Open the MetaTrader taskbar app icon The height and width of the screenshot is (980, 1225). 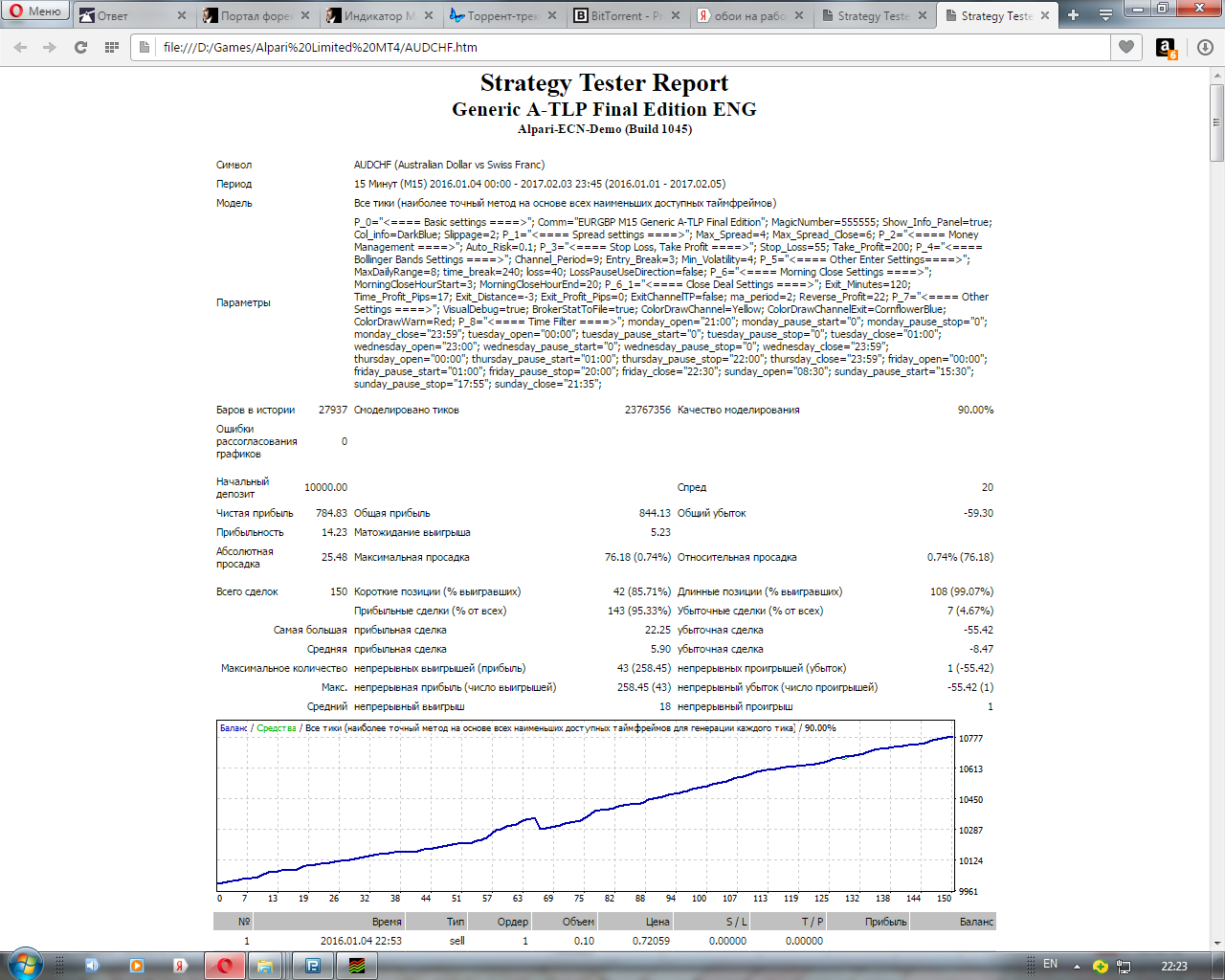(357, 966)
